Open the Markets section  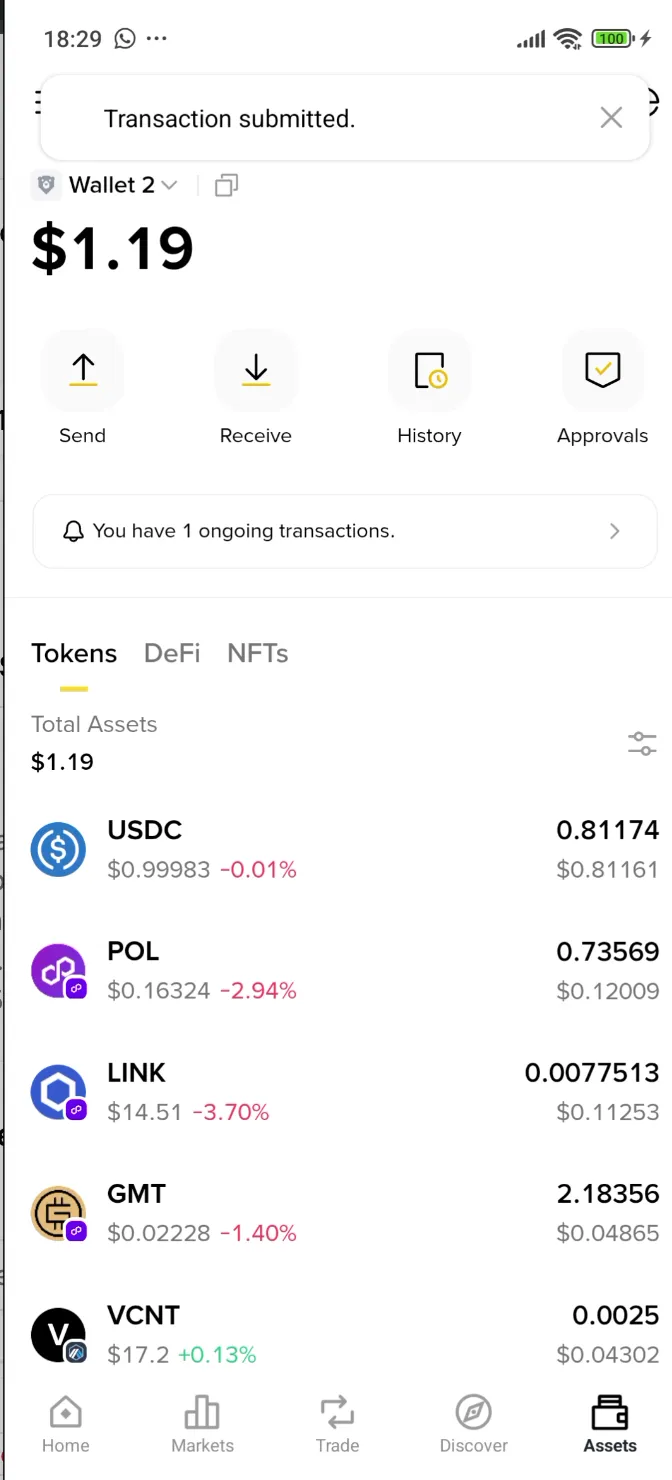tap(202, 1423)
